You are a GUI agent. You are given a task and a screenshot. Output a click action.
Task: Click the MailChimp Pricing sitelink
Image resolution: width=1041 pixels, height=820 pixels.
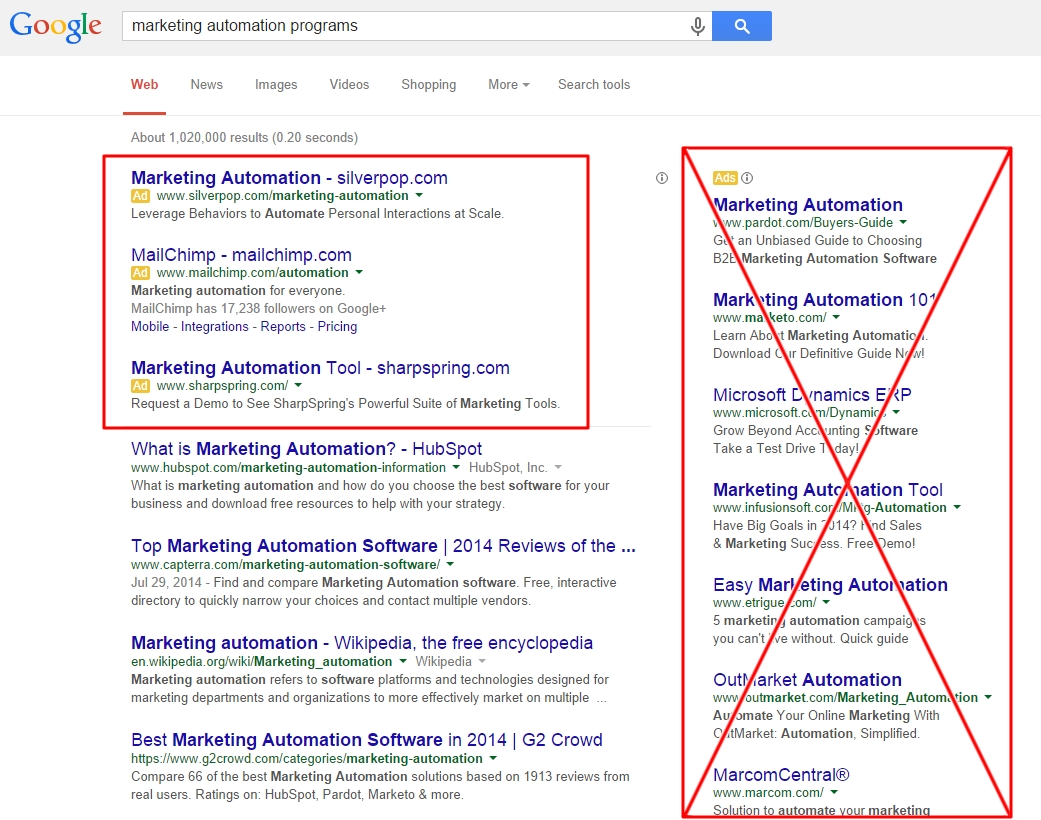click(337, 327)
